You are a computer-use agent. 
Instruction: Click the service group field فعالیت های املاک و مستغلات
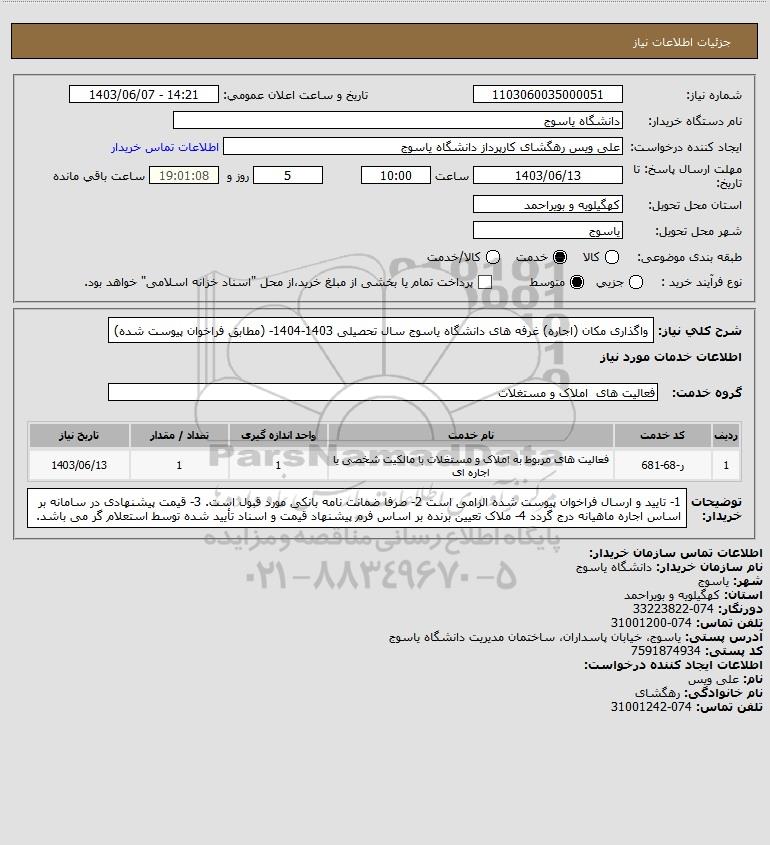pyautogui.click(x=383, y=392)
